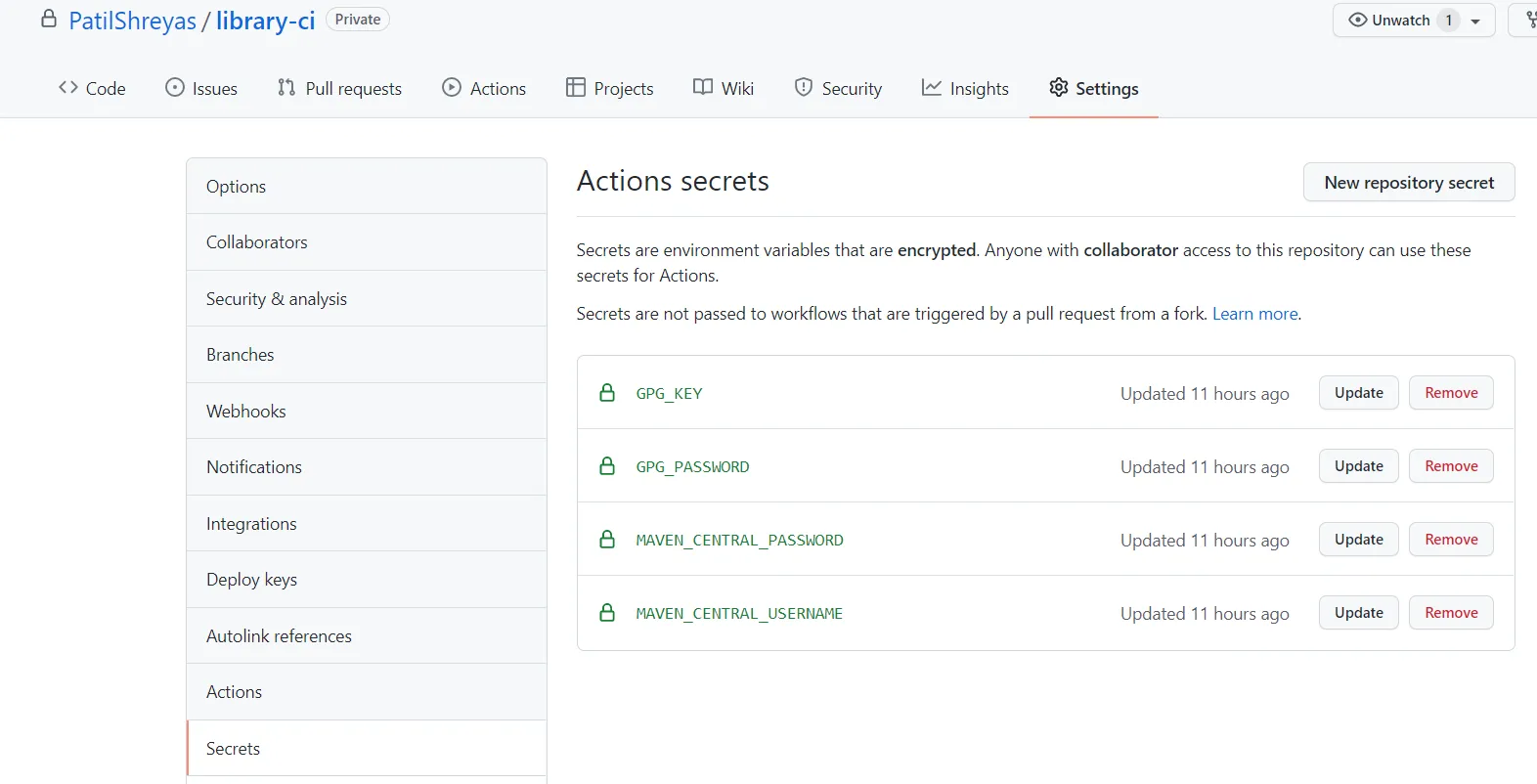
Task: Open the PatilShreyas profile link
Action: [x=132, y=21]
